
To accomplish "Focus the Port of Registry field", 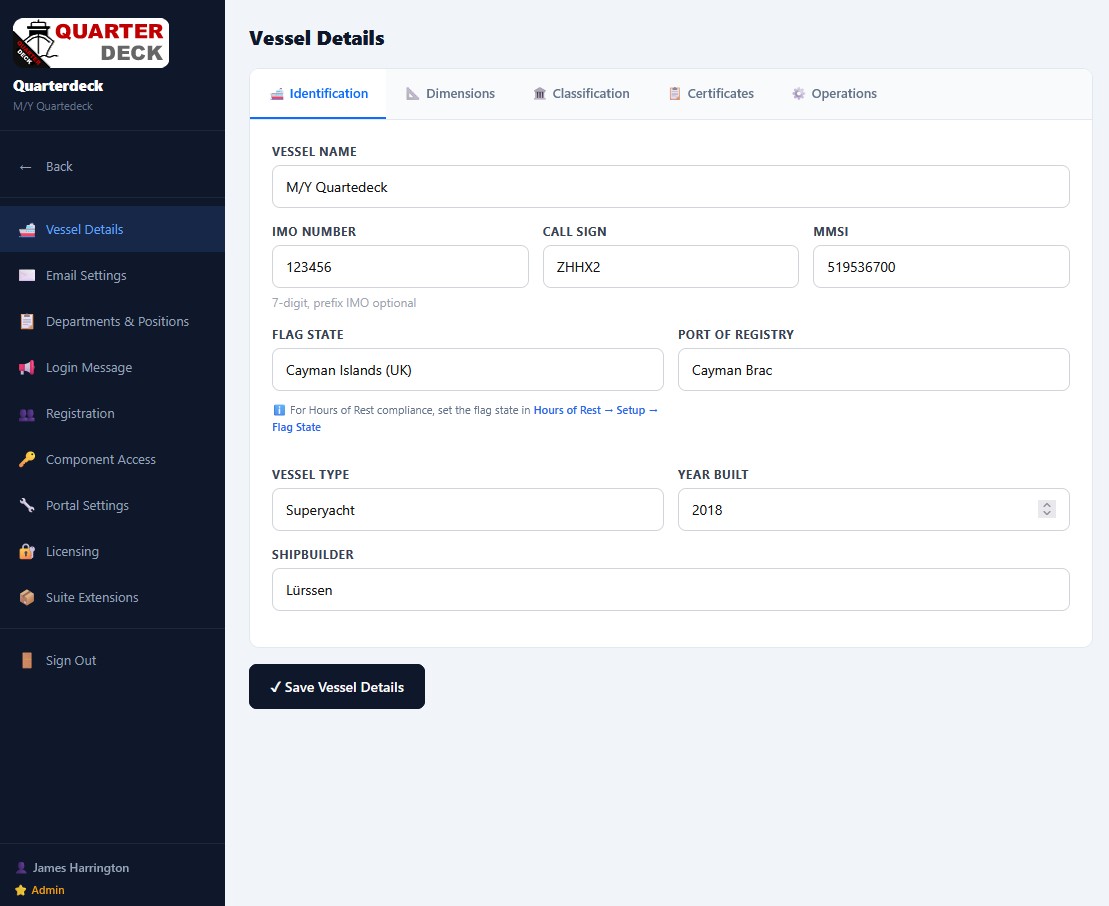I will (873, 370).
